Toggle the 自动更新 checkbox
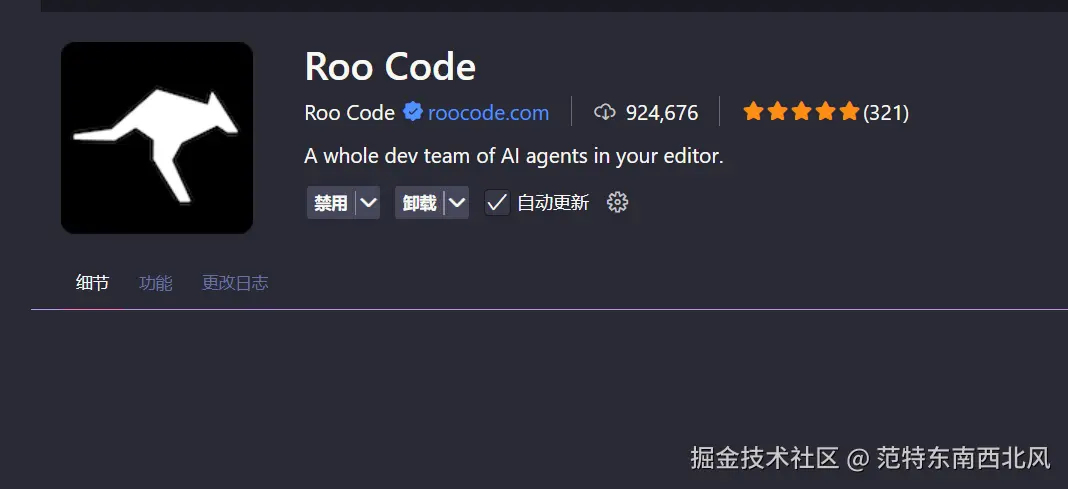1068x489 pixels. click(497, 203)
